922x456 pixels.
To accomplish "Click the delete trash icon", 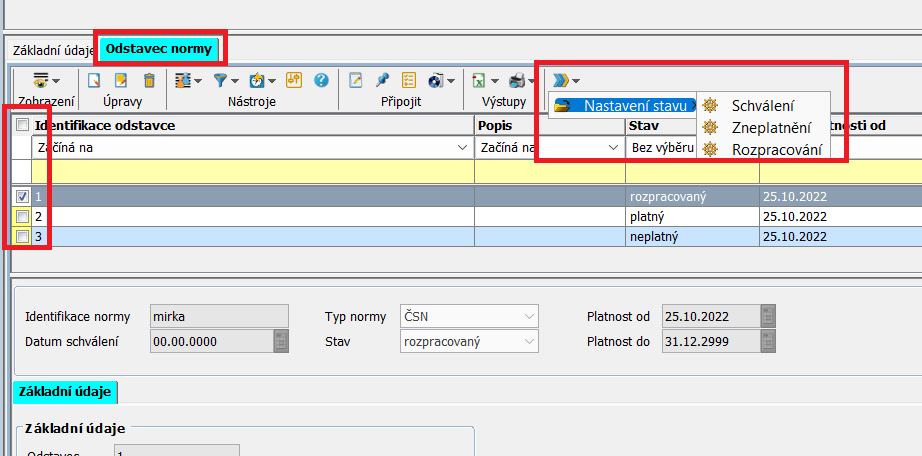I will point(149,80).
